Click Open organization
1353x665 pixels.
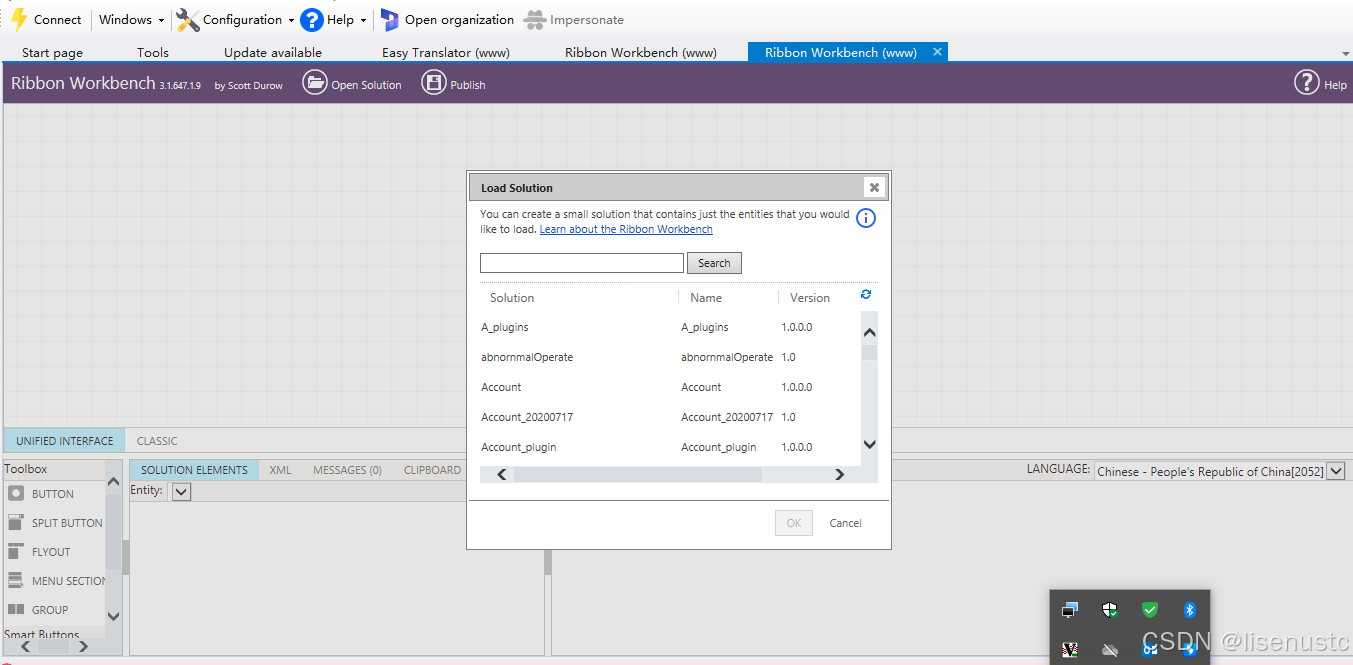point(447,20)
